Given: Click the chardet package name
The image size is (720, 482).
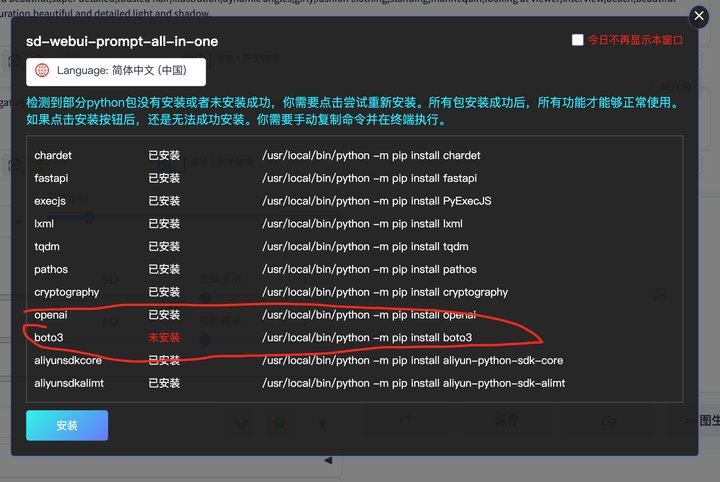Looking at the screenshot, I should coord(53,155).
